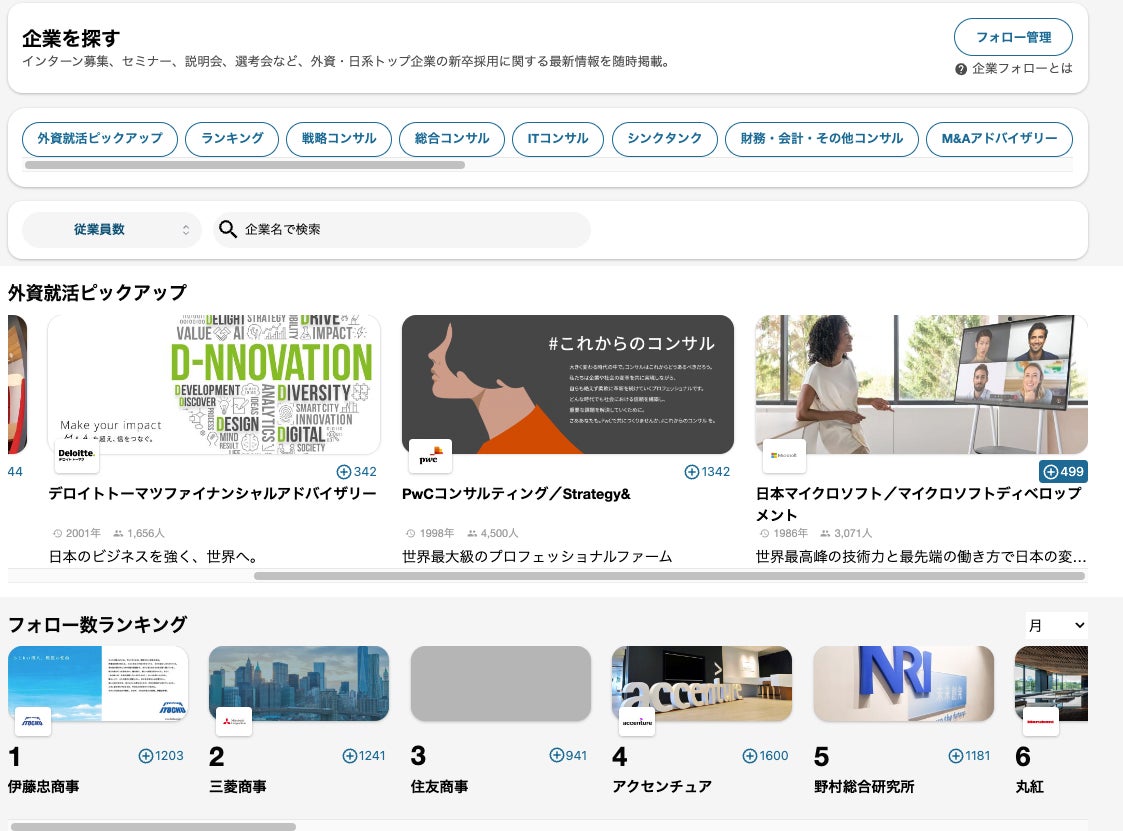Image resolution: width=1123 pixels, height=831 pixels.
Task: Click the 日本のビジネスを強く、世界へ。 tagline
Action: coord(154,557)
